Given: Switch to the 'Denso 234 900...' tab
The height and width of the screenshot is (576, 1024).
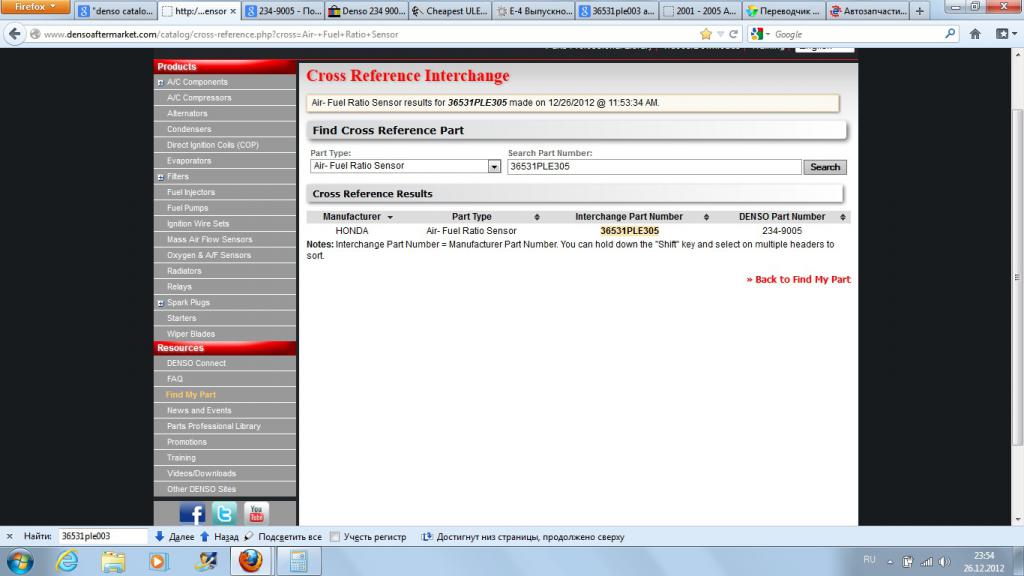Looking at the screenshot, I should coord(366,11).
